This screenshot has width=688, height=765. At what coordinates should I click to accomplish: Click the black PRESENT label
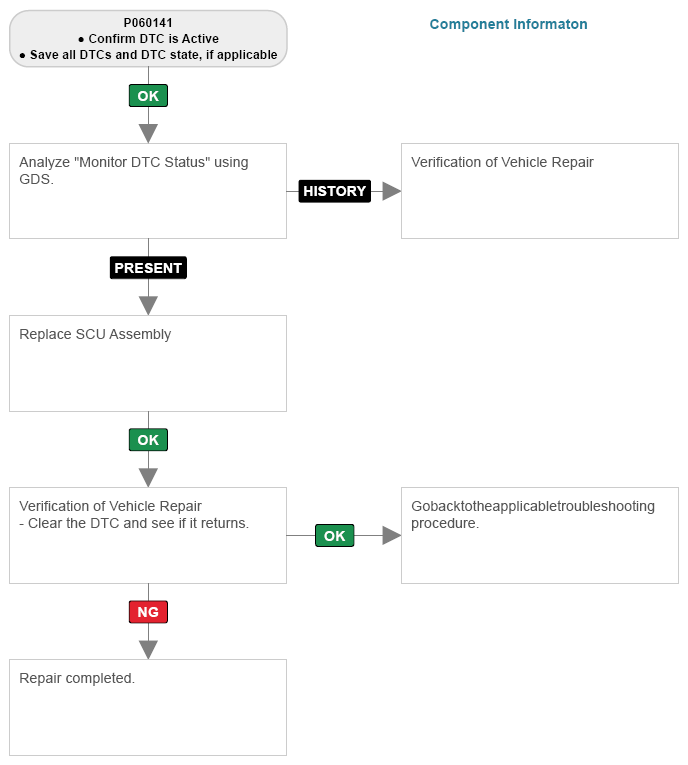pos(148,268)
